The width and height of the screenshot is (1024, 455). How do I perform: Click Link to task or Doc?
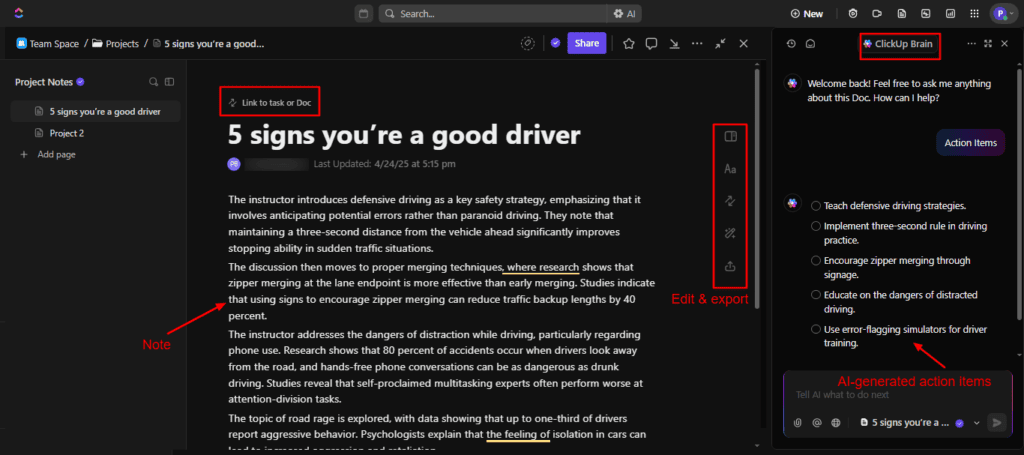point(269,102)
